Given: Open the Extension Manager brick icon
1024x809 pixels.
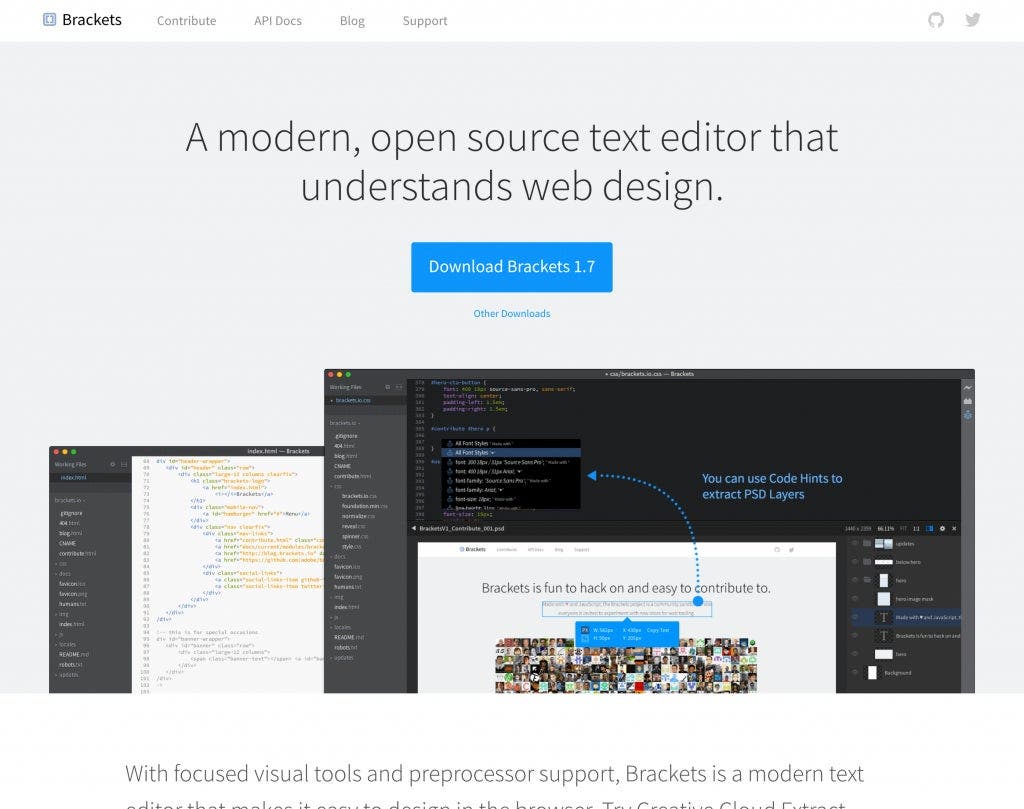Looking at the screenshot, I should click(967, 401).
